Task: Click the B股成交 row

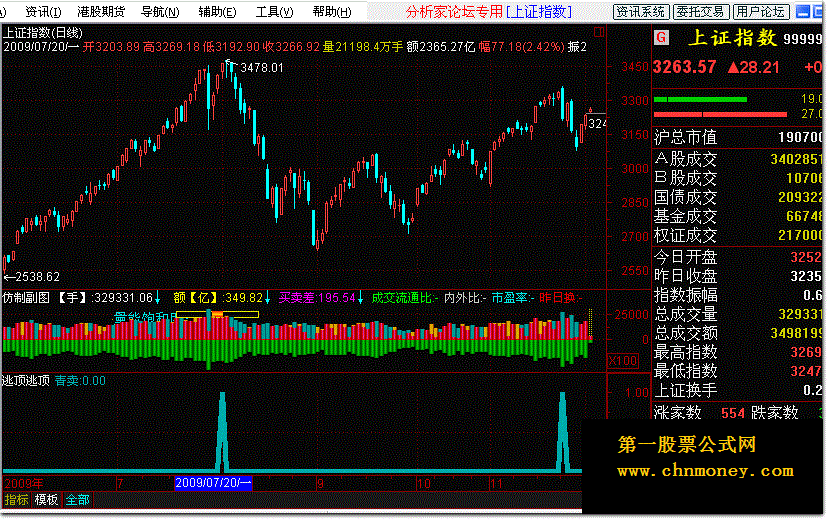Action: 739,178
